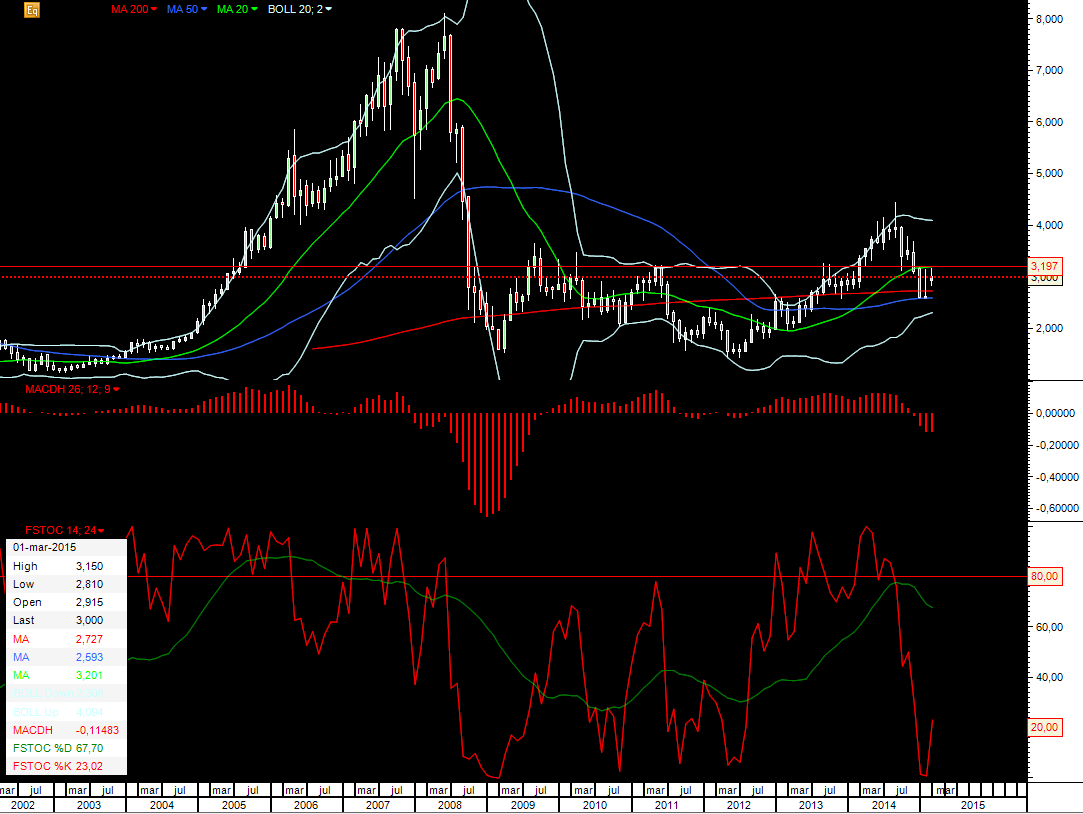
Task: Click the 5,000 price axis label
Action: (x=1049, y=173)
